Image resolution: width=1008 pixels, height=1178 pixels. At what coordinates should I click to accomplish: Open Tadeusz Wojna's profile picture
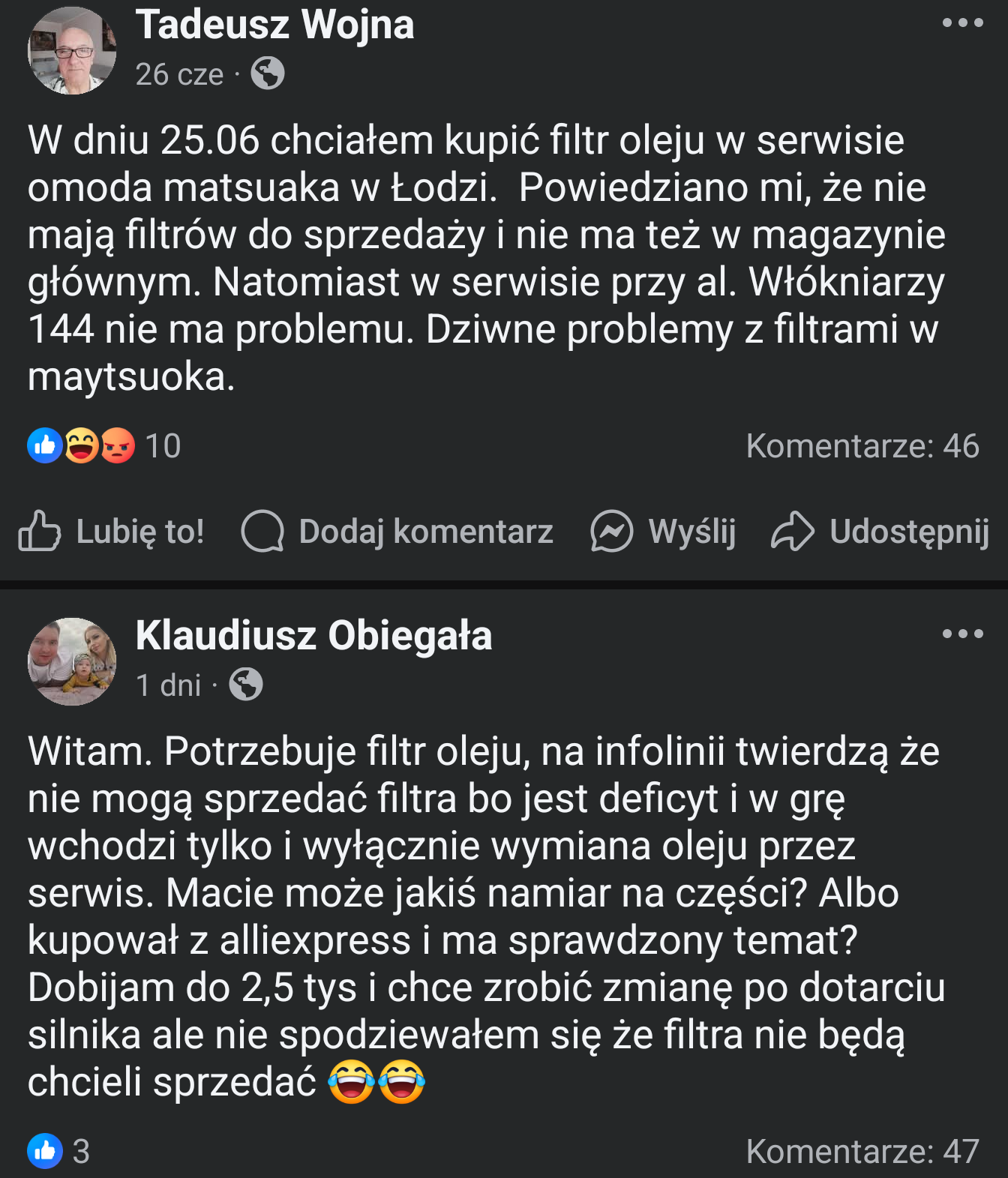pos(72,50)
